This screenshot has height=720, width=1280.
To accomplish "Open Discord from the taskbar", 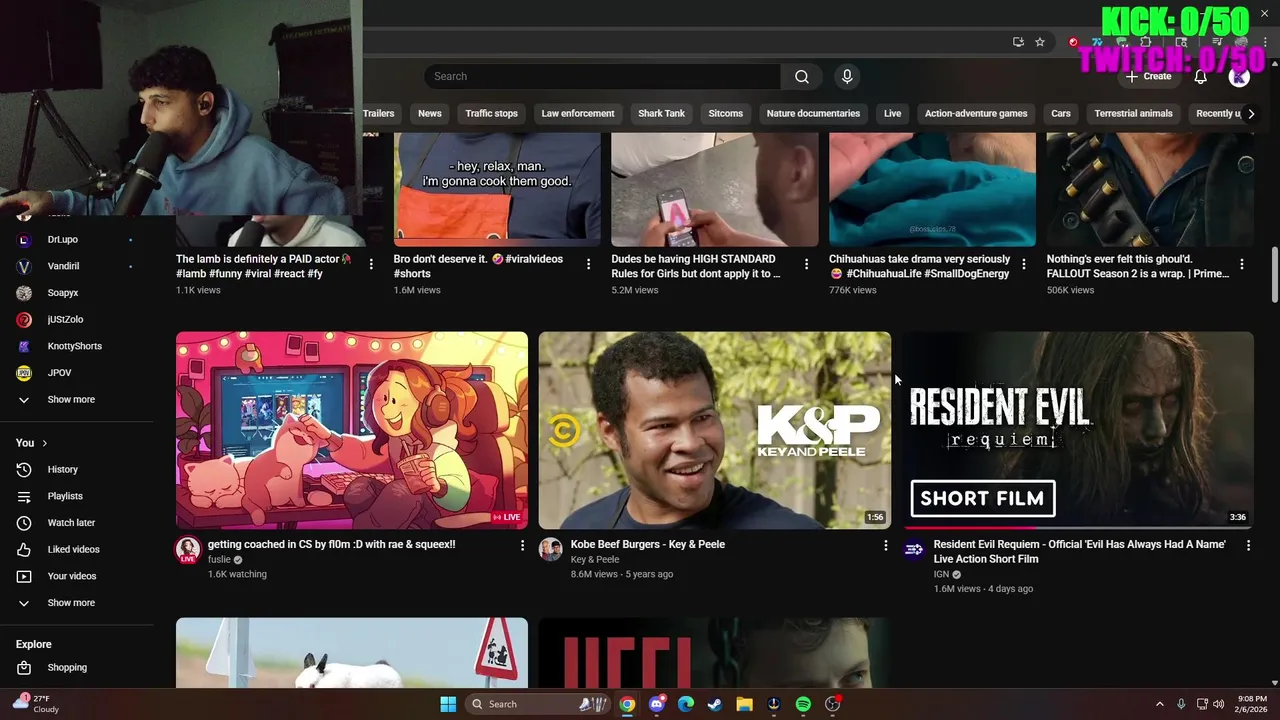I will coord(656,704).
